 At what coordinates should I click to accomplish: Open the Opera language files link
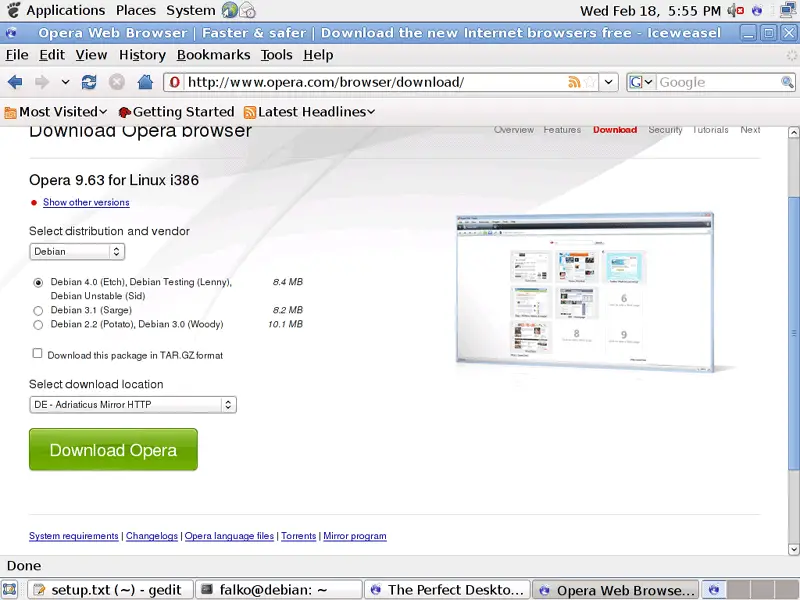[x=229, y=536]
